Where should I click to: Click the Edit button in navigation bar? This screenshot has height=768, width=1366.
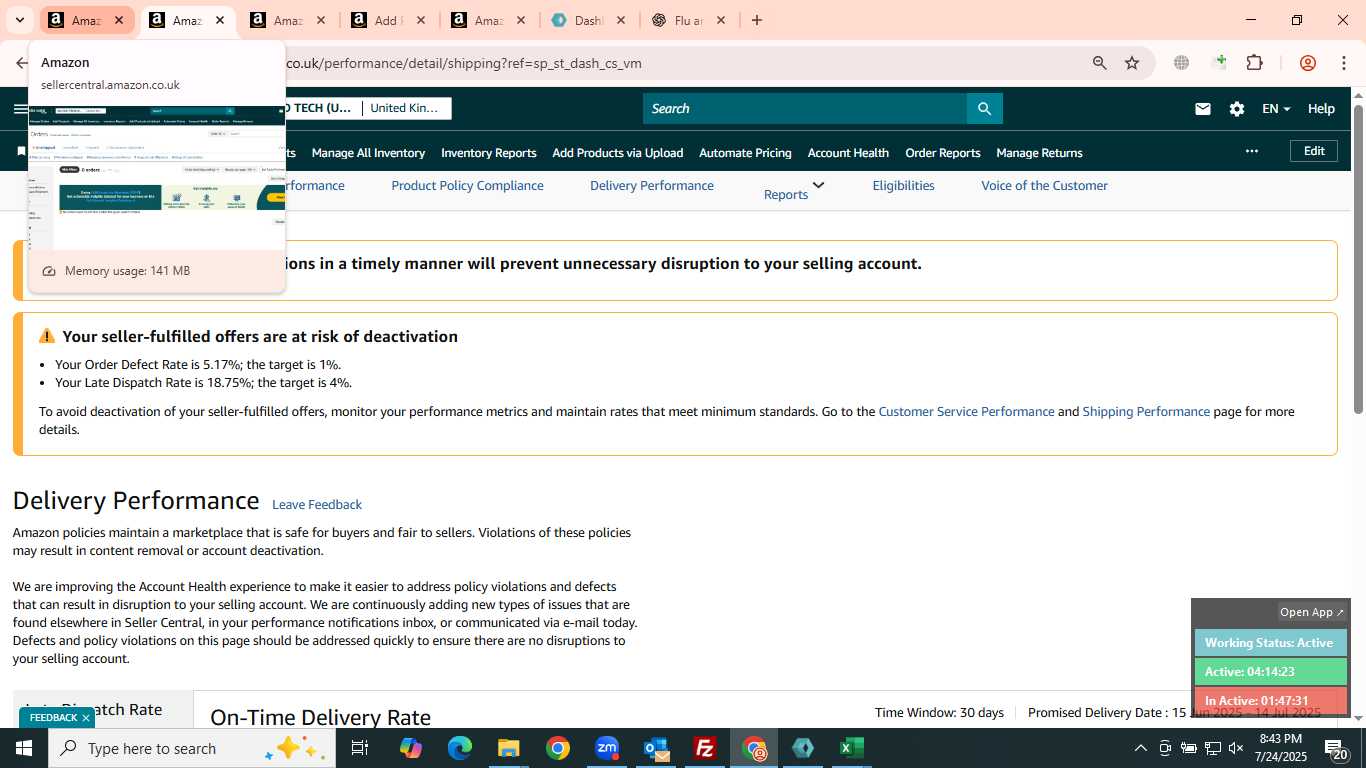coord(1314,151)
